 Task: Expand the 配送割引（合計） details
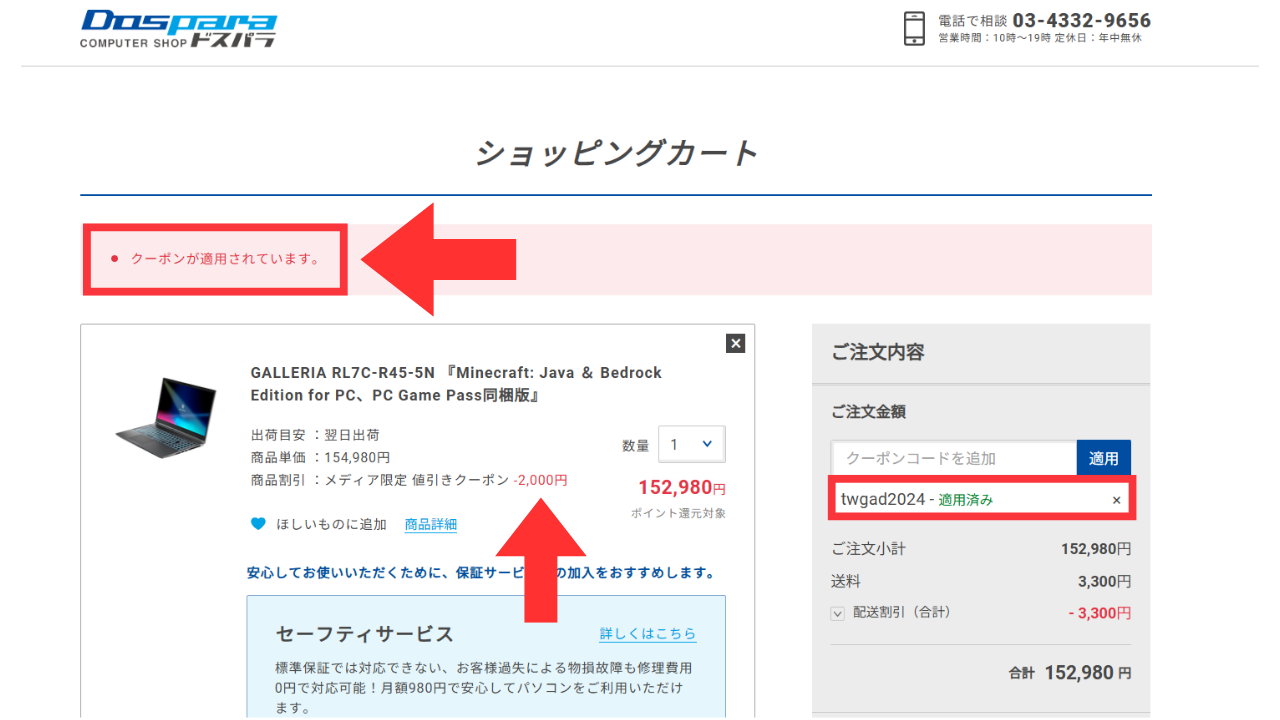[838, 613]
